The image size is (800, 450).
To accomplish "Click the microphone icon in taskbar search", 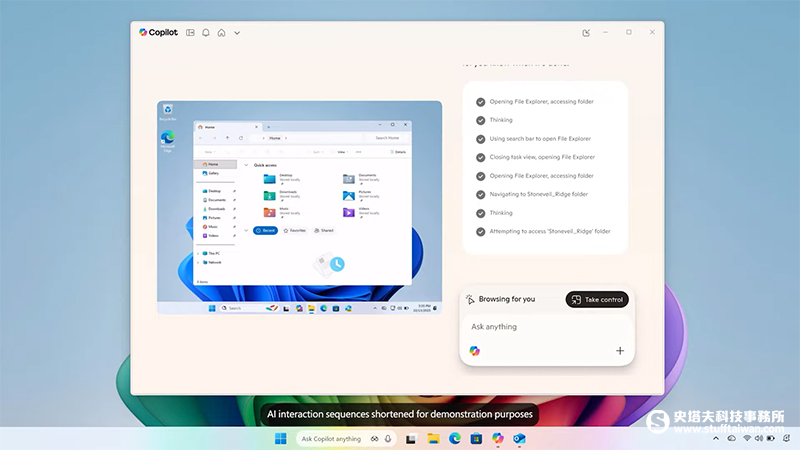I will click(388, 438).
